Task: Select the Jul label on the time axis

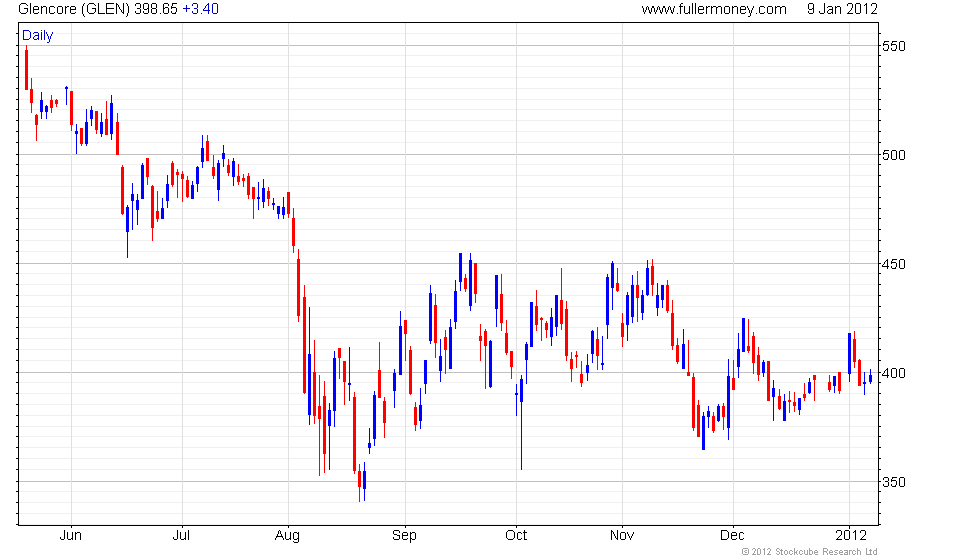Action: click(181, 536)
